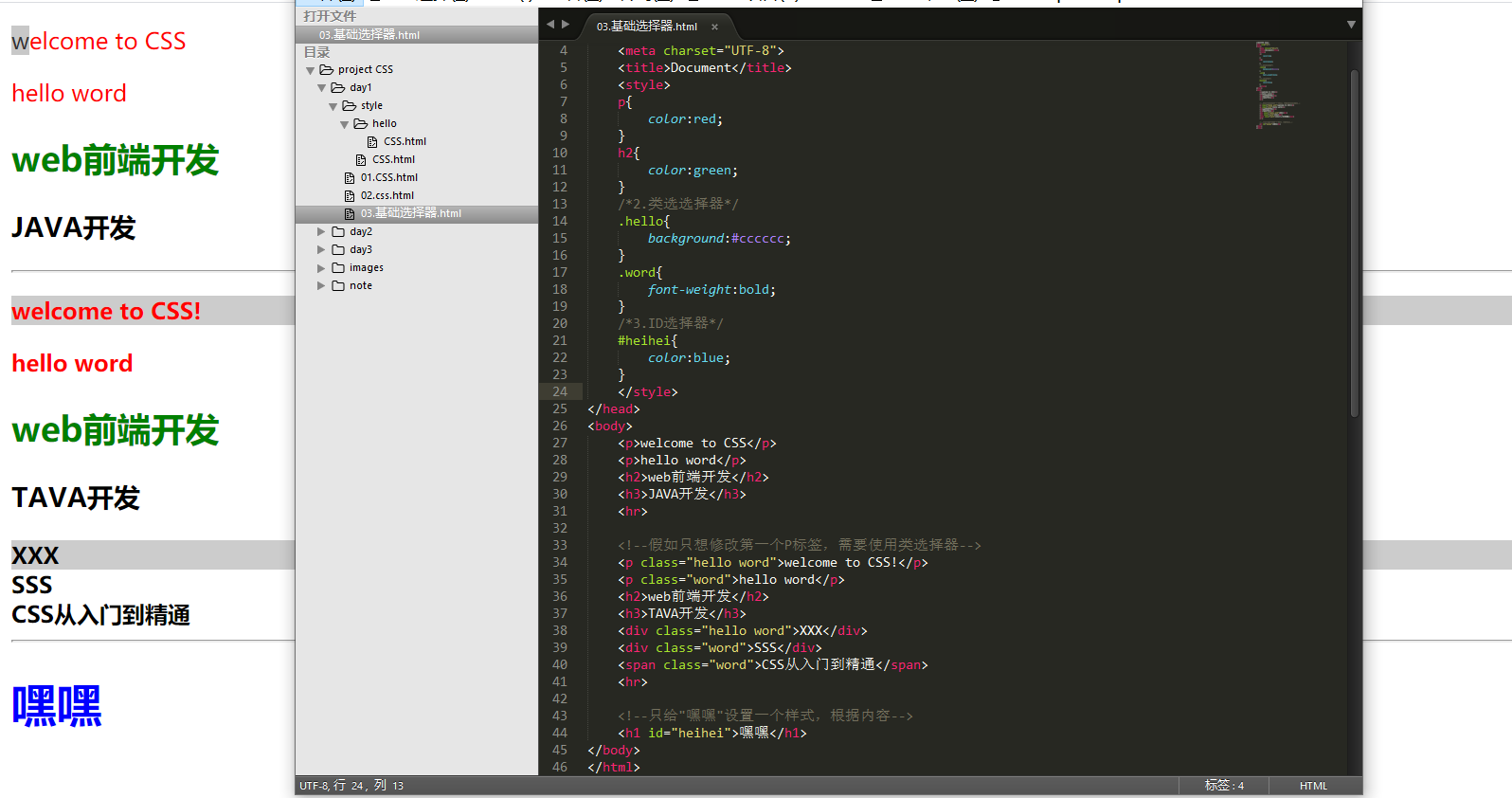Click the note folder icon
The image size is (1512, 798).
tap(338, 285)
